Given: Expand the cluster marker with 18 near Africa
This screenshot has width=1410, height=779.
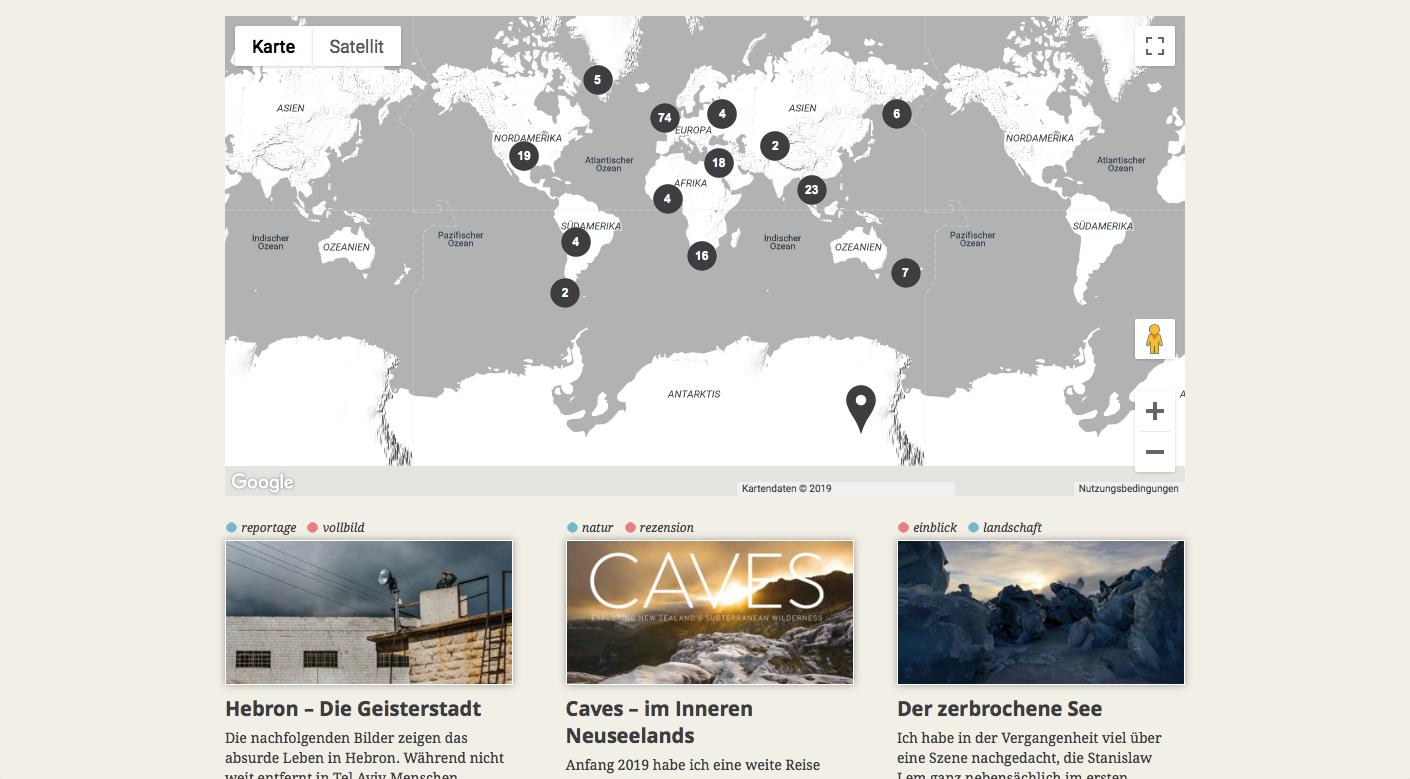Looking at the screenshot, I should point(718,162).
